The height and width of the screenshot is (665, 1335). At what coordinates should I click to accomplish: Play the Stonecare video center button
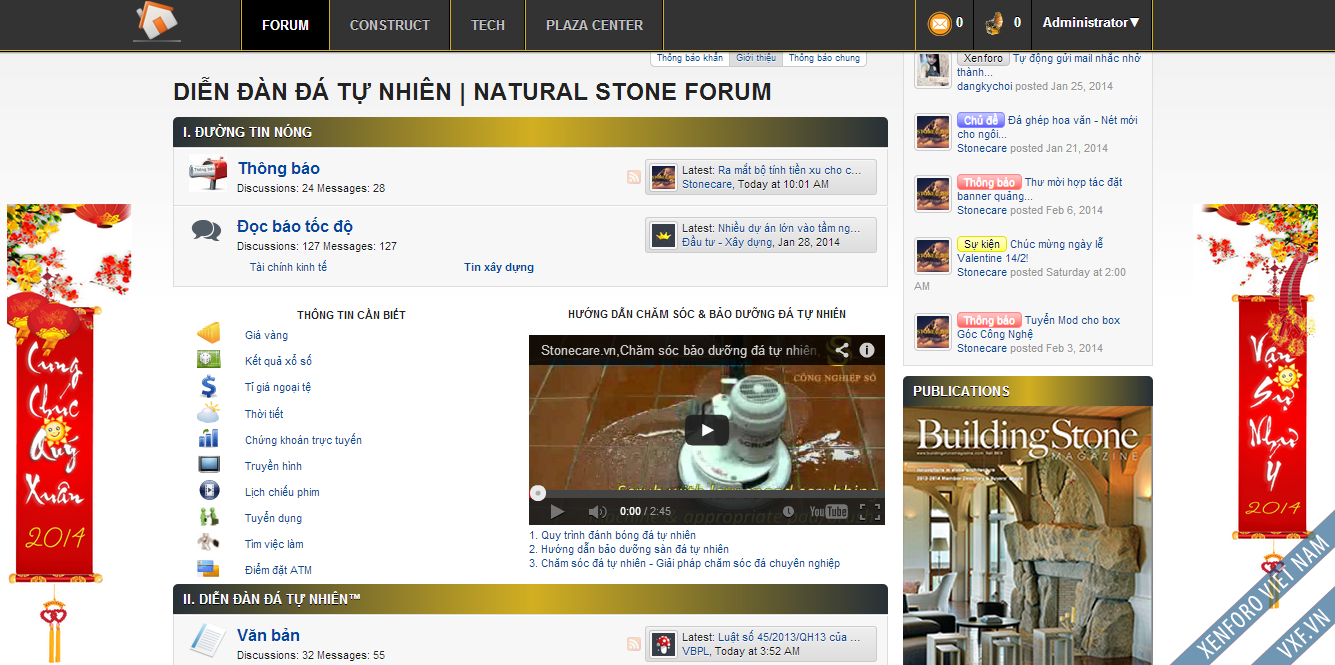point(707,430)
